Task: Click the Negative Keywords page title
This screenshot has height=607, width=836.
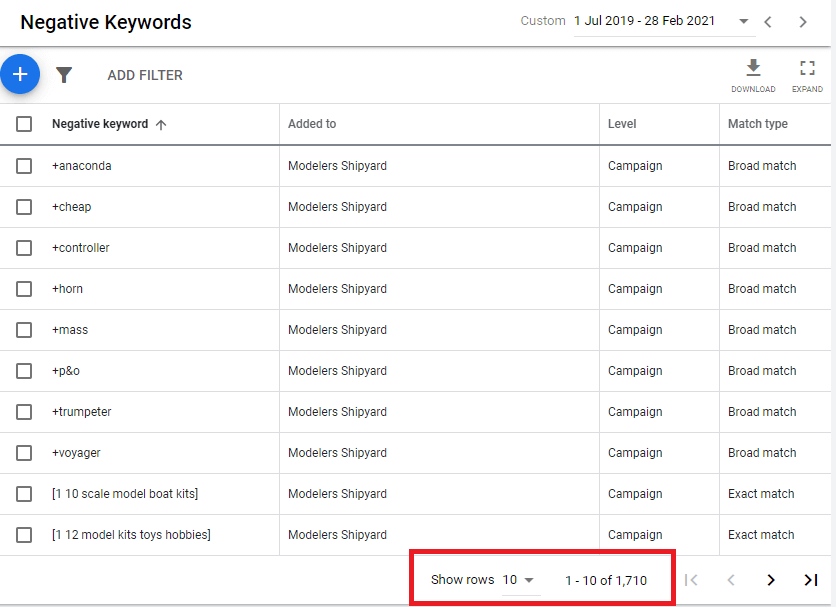Action: (x=106, y=22)
